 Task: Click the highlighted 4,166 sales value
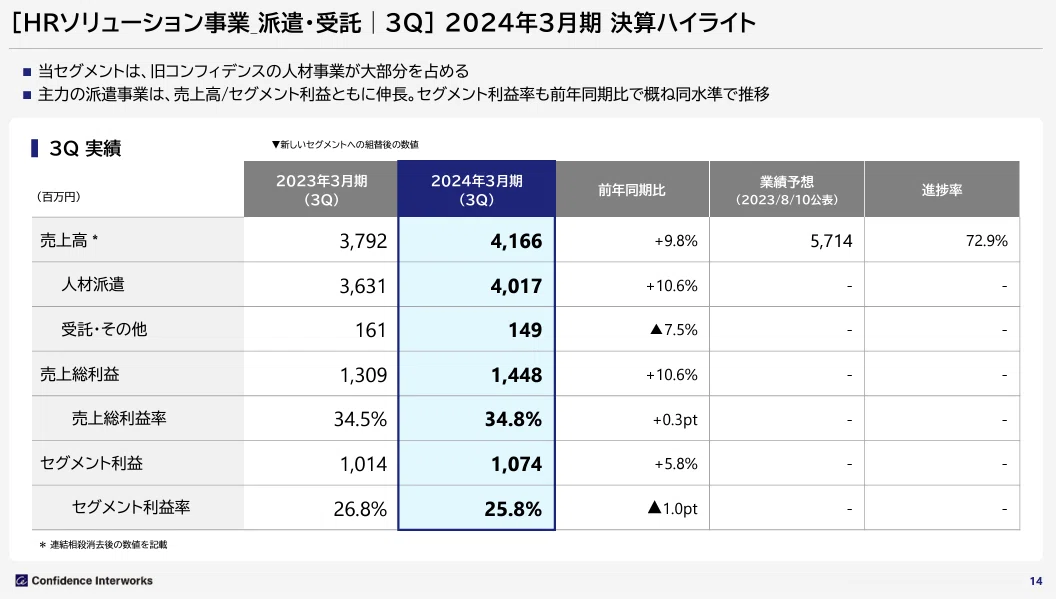tap(516, 241)
